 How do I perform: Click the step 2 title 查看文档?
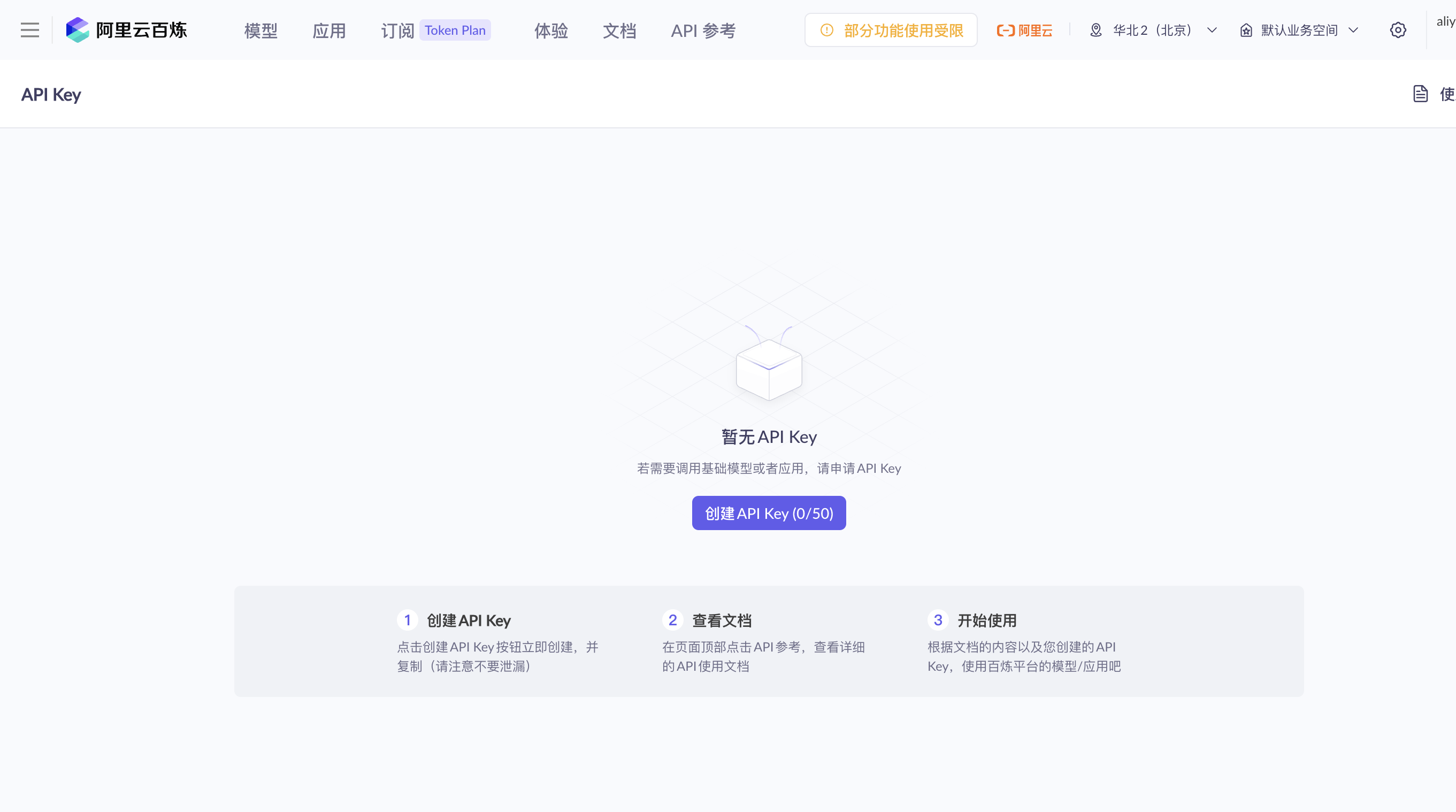tap(722, 621)
